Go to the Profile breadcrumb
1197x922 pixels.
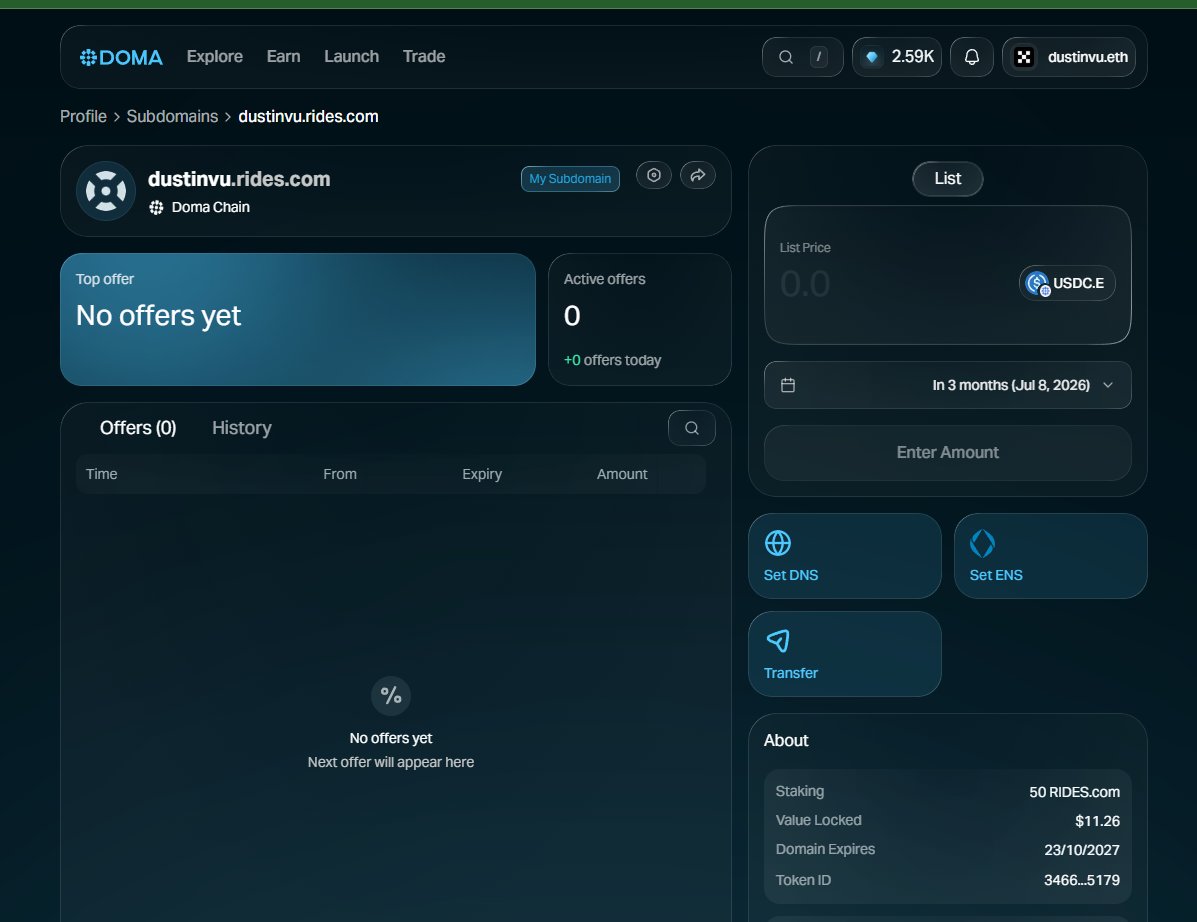(x=83, y=116)
